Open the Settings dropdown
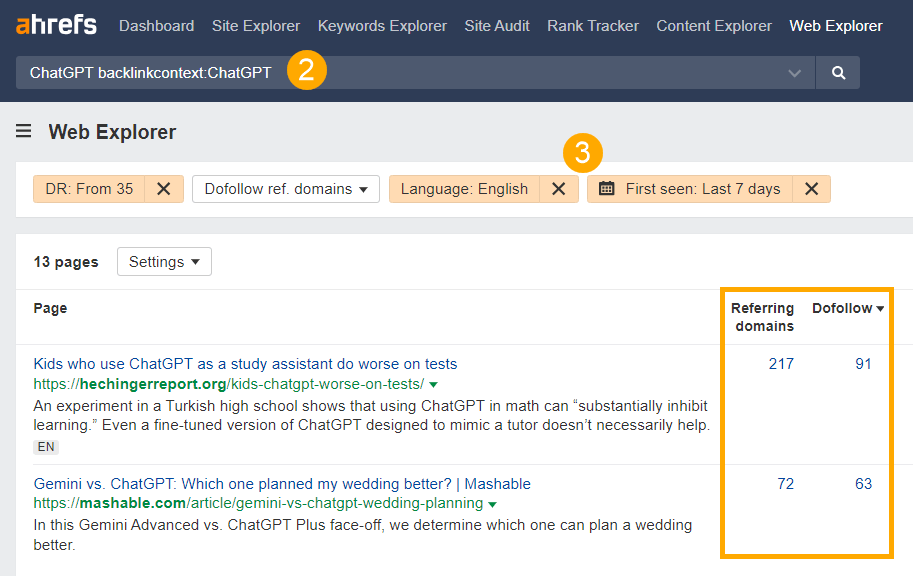Image resolution: width=913 pixels, height=576 pixels. [x=164, y=261]
